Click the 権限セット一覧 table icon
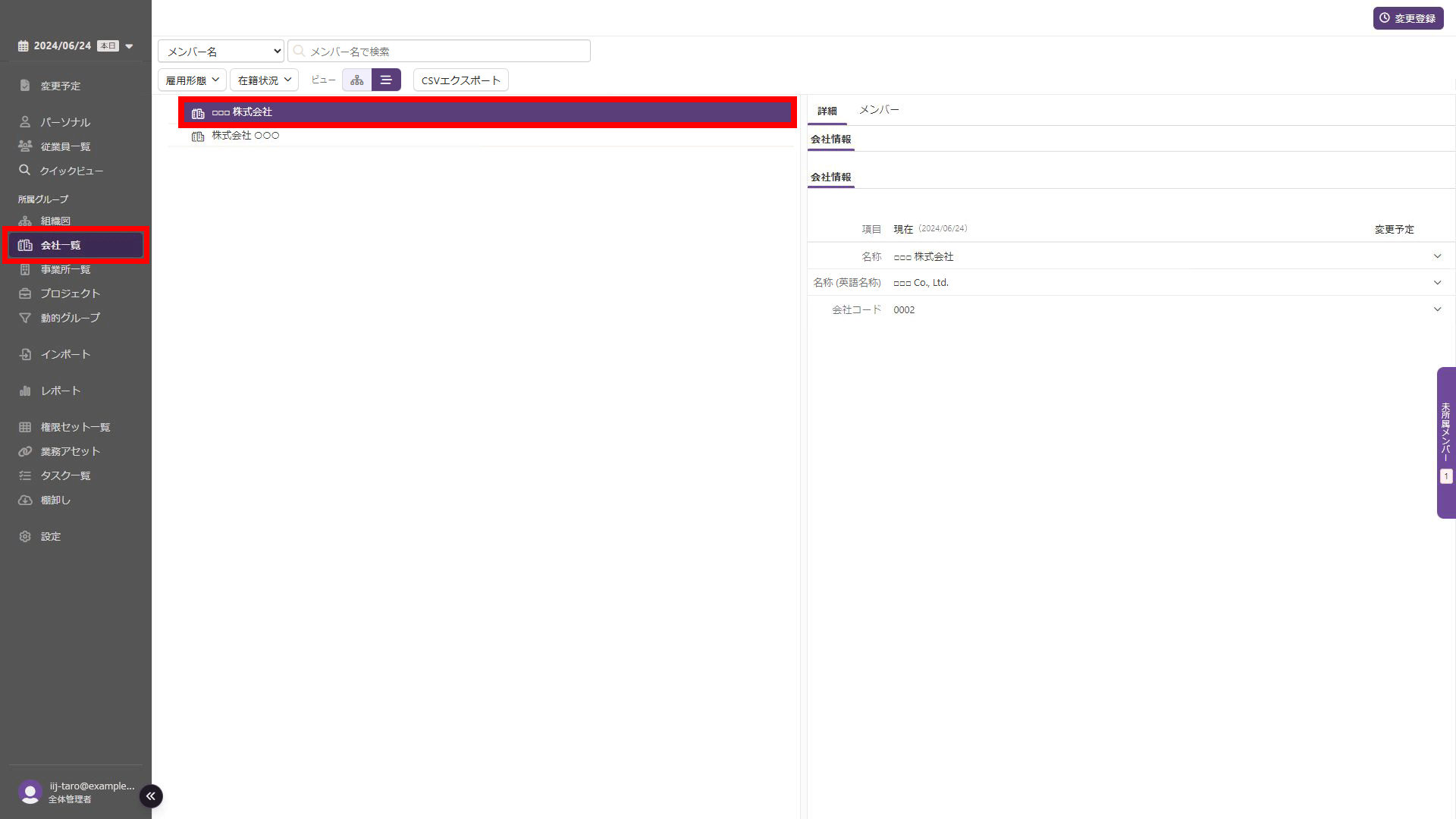 click(25, 427)
